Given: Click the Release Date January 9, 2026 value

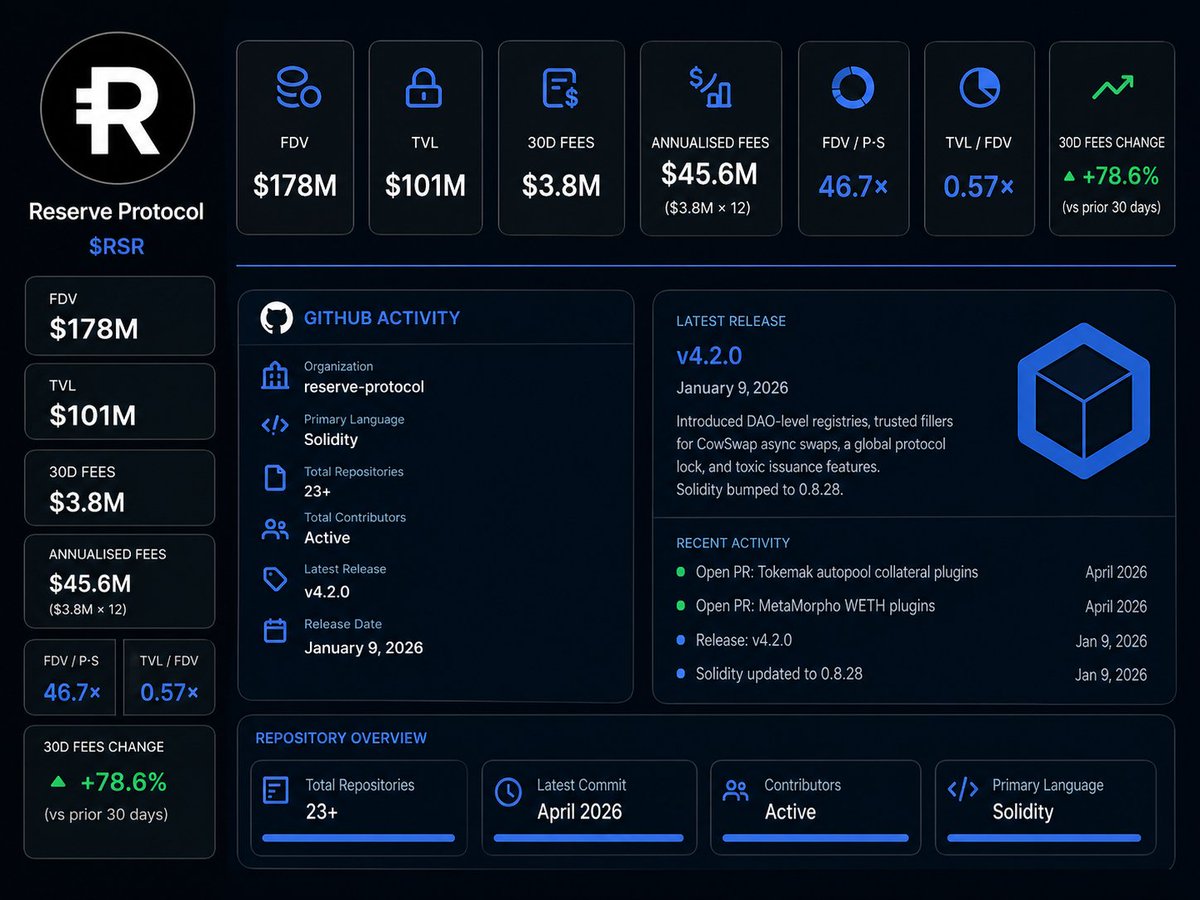Looking at the screenshot, I should 364,648.
